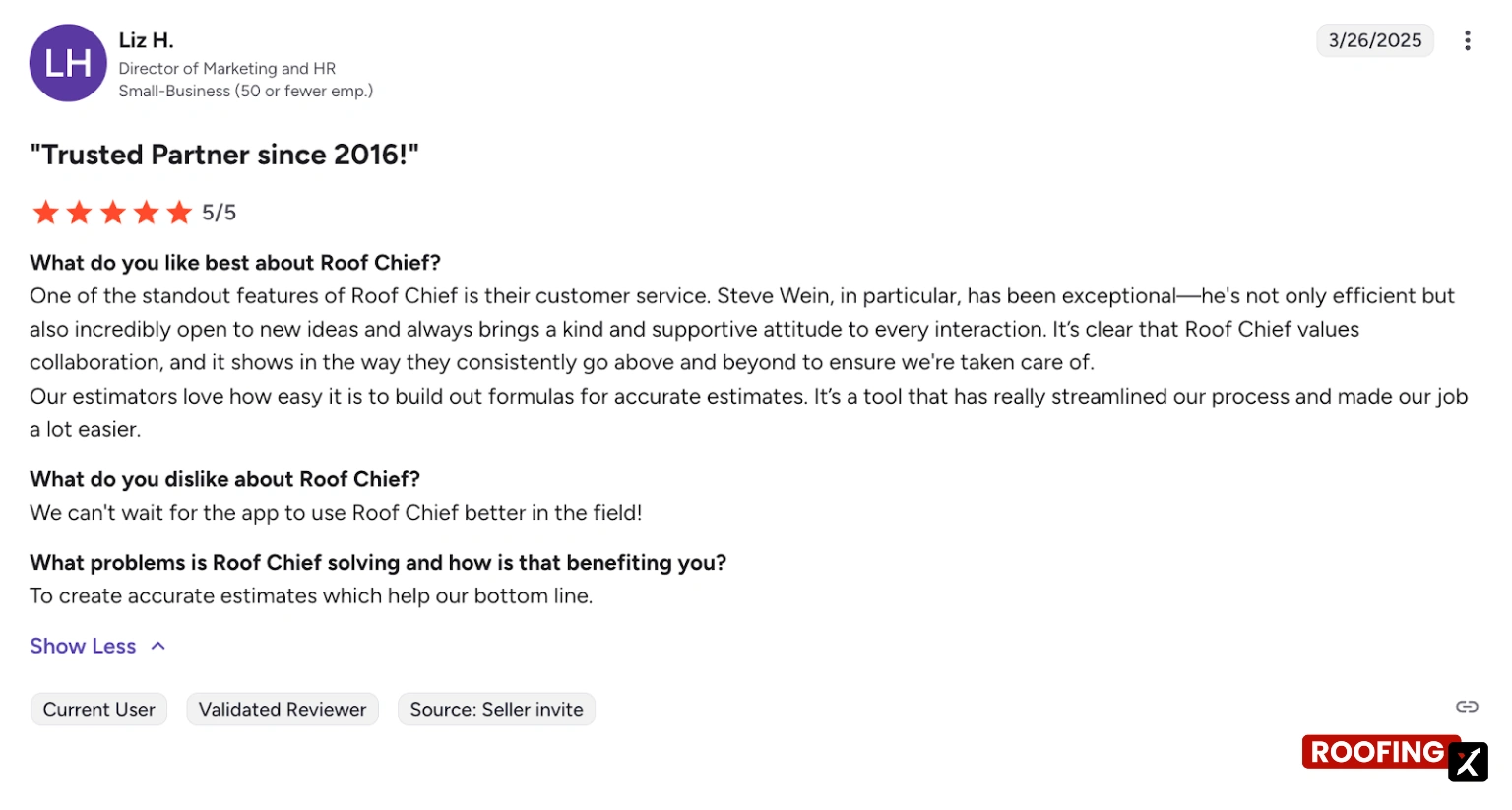Click the LH avatar circle
Image resolution: width=1512 pixels, height=810 pixels.
point(68,63)
